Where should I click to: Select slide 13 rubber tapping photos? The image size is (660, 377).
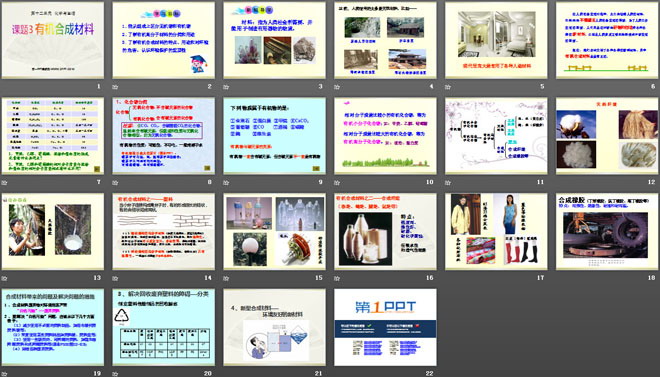click(x=53, y=231)
